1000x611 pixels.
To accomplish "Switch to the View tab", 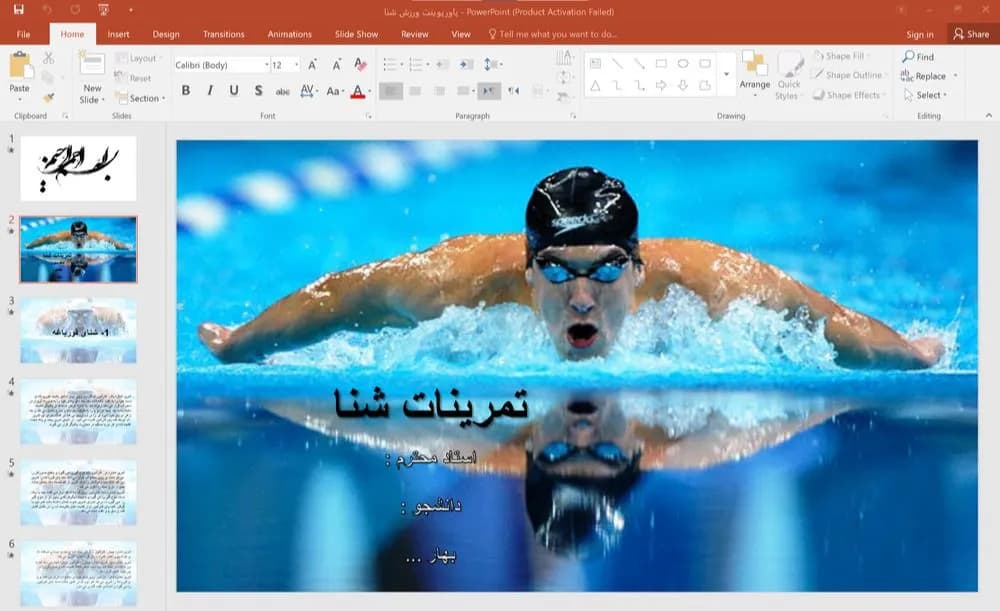I will (460, 34).
